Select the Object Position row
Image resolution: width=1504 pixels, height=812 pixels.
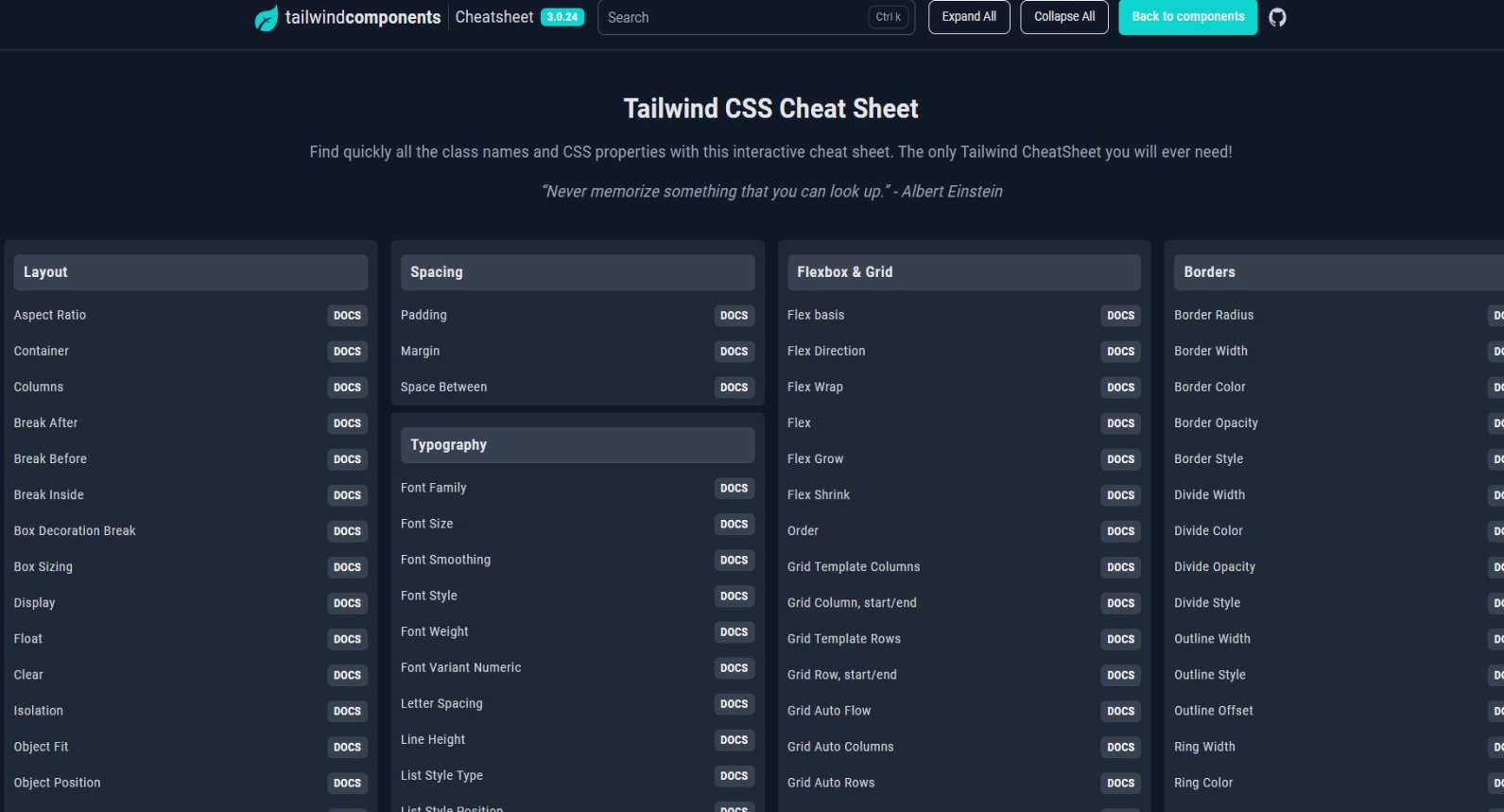[x=190, y=783]
